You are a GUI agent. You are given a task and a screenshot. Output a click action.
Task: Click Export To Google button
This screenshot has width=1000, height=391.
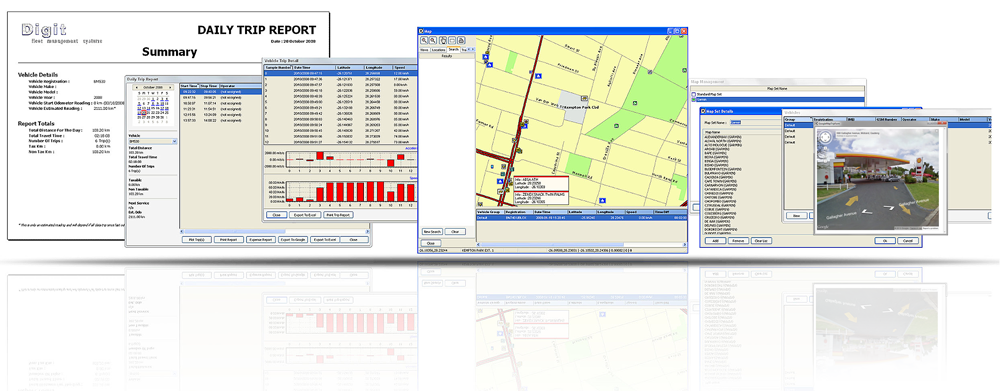(x=293, y=239)
